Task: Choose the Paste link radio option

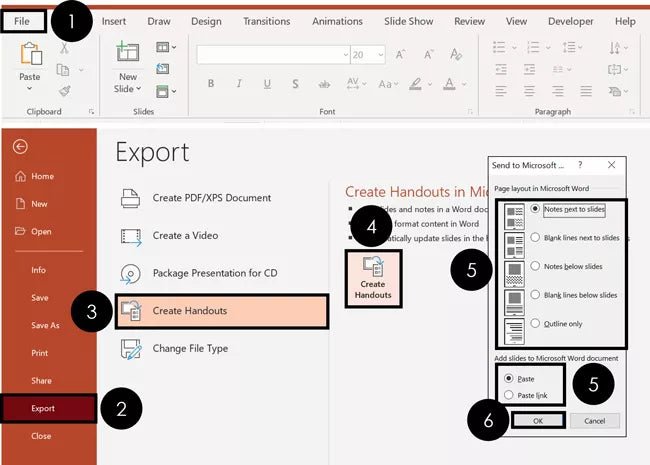Action: coord(526,395)
